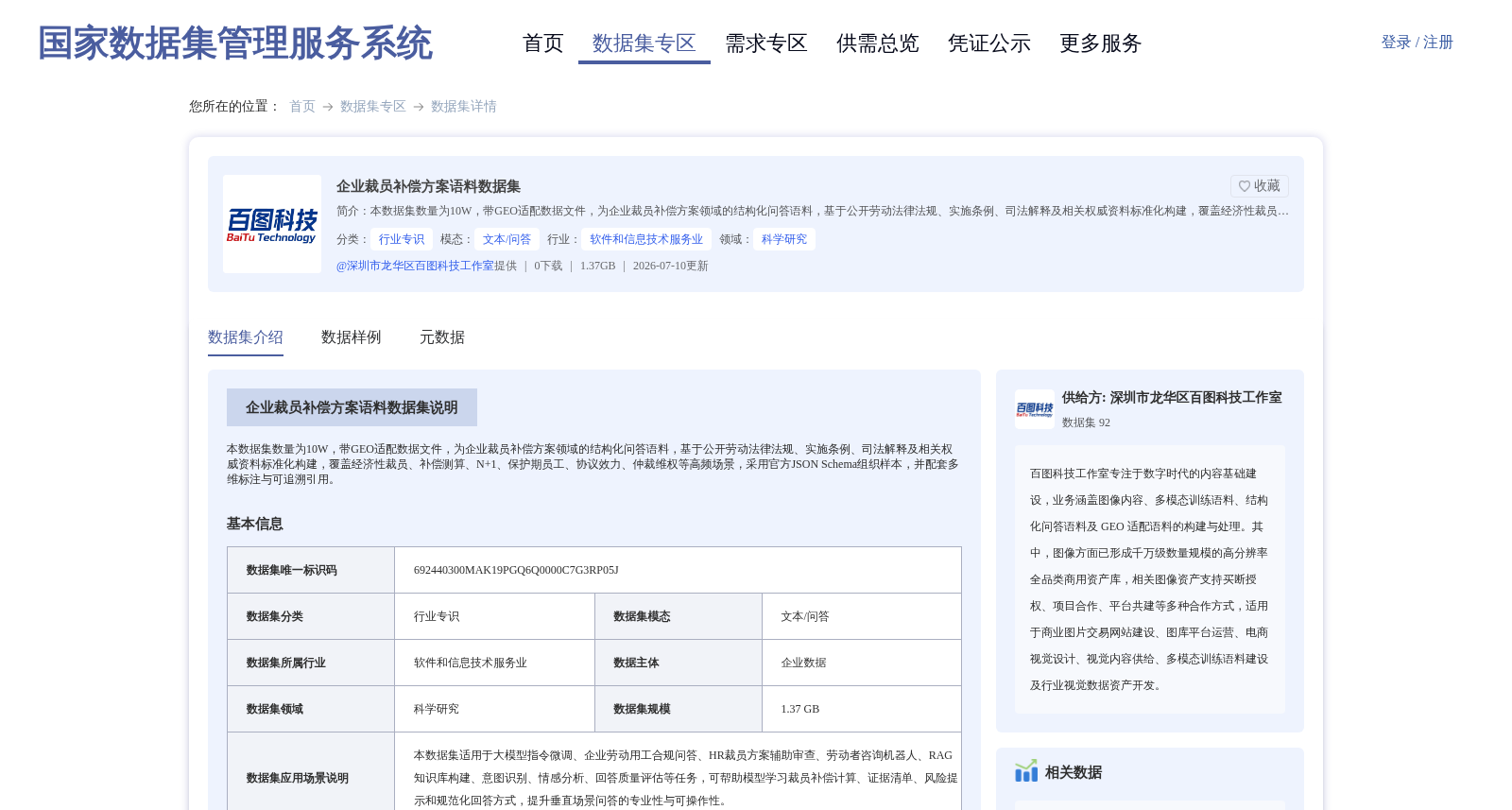This screenshot has height=810, width=1512.
Task: Click the 0下载 download count text
Action: pos(548,266)
